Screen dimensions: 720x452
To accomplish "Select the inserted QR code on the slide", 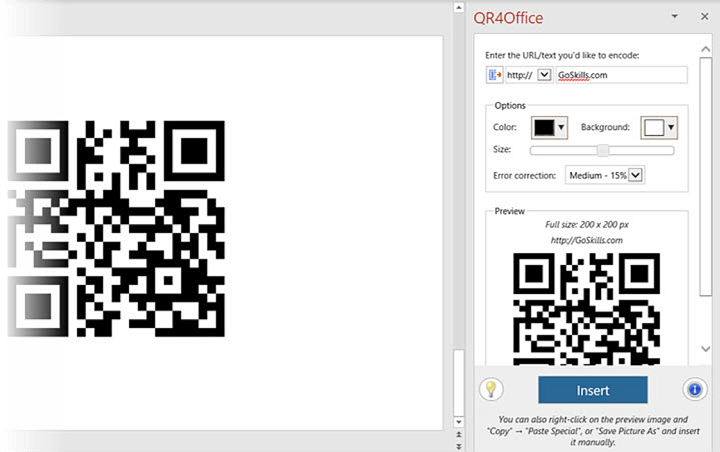I will 116,229.
